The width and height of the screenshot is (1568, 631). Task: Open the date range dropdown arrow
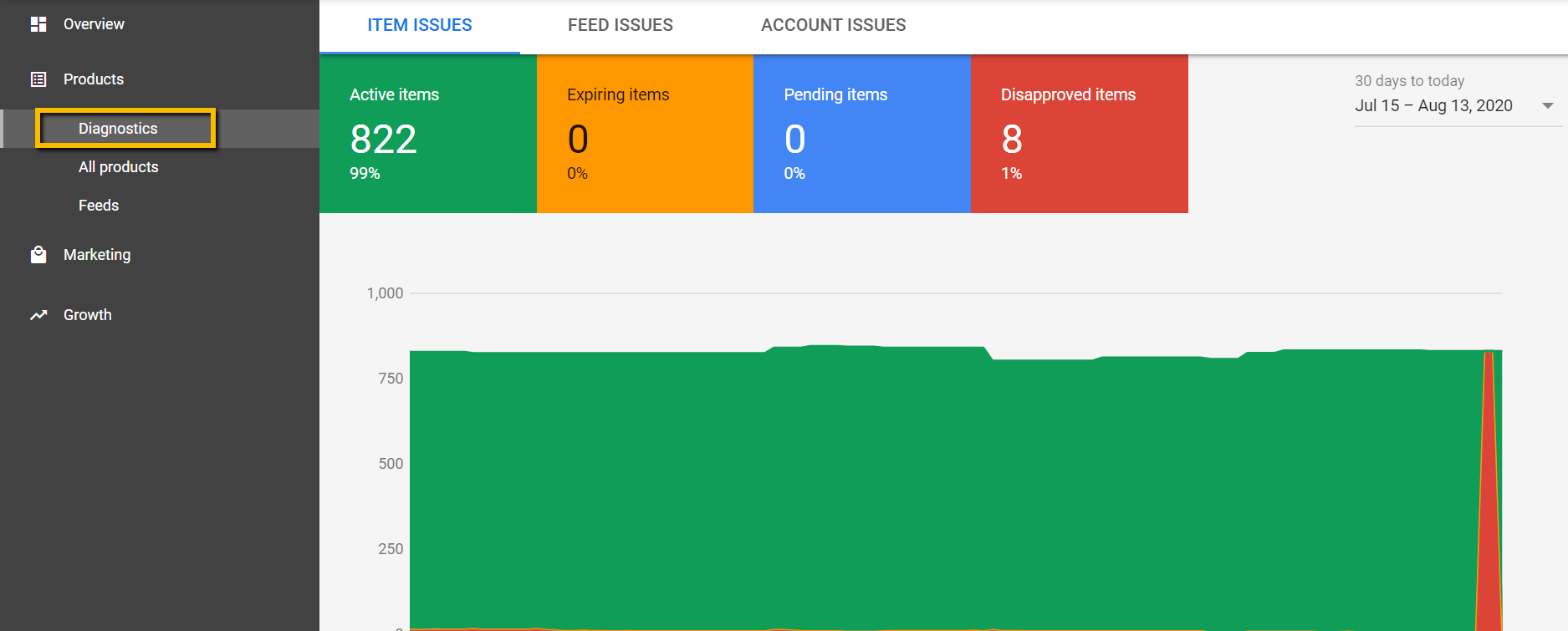click(1547, 106)
